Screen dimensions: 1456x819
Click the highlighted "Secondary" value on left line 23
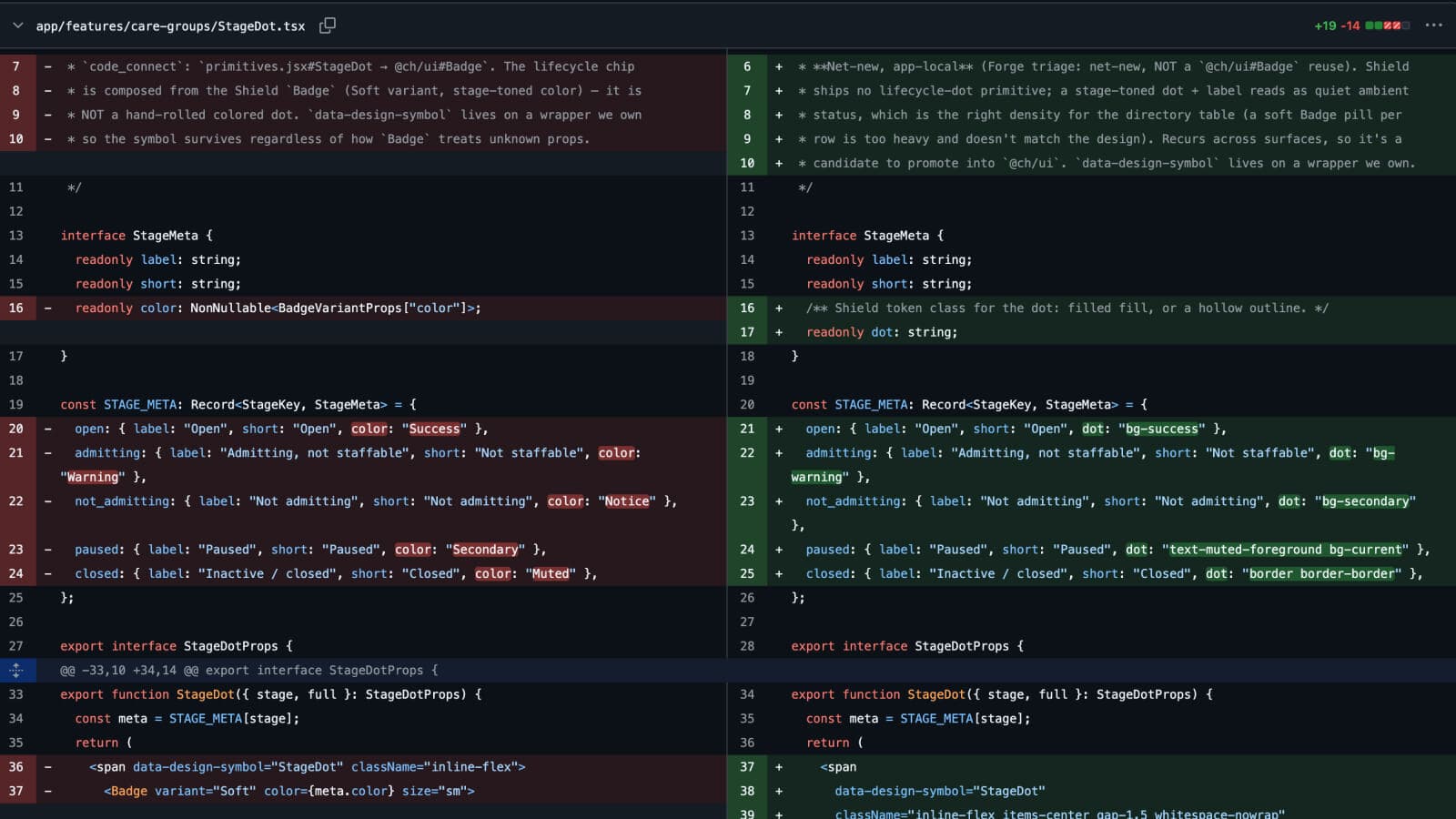(x=485, y=550)
